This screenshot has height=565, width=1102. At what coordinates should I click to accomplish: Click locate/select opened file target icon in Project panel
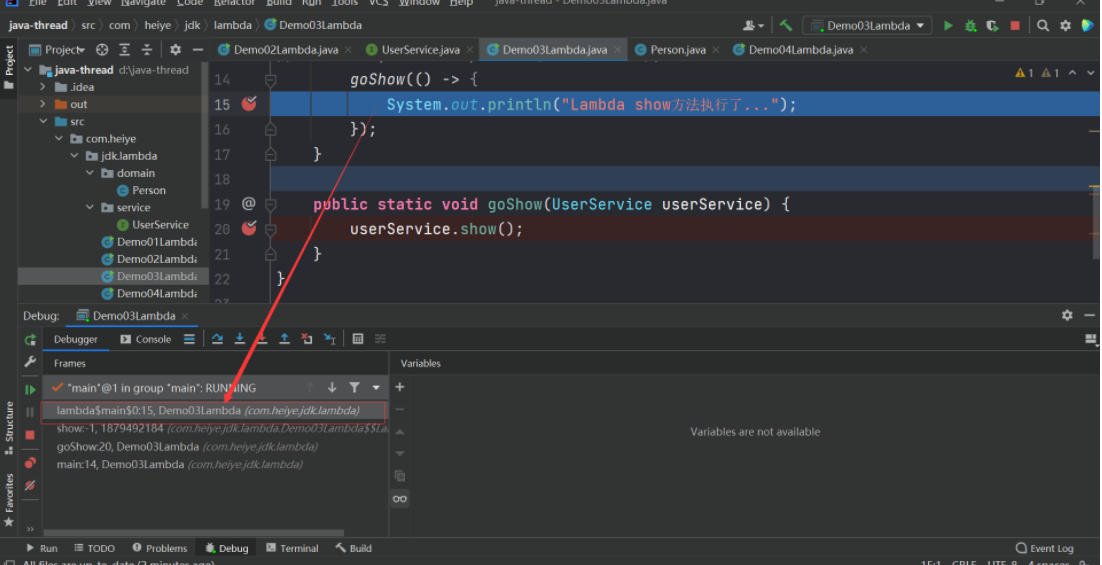click(102, 50)
